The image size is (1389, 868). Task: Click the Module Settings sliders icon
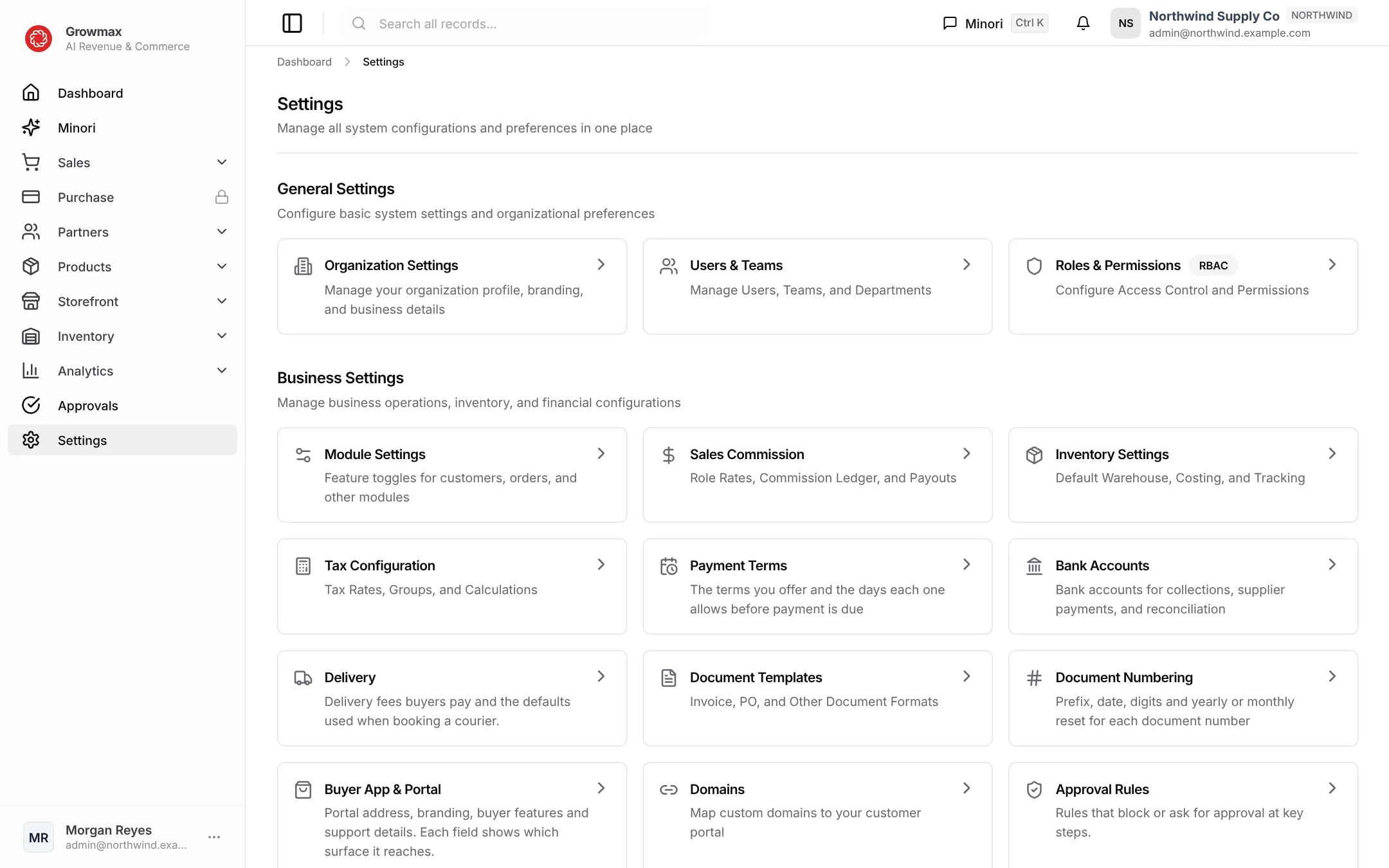point(303,455)
